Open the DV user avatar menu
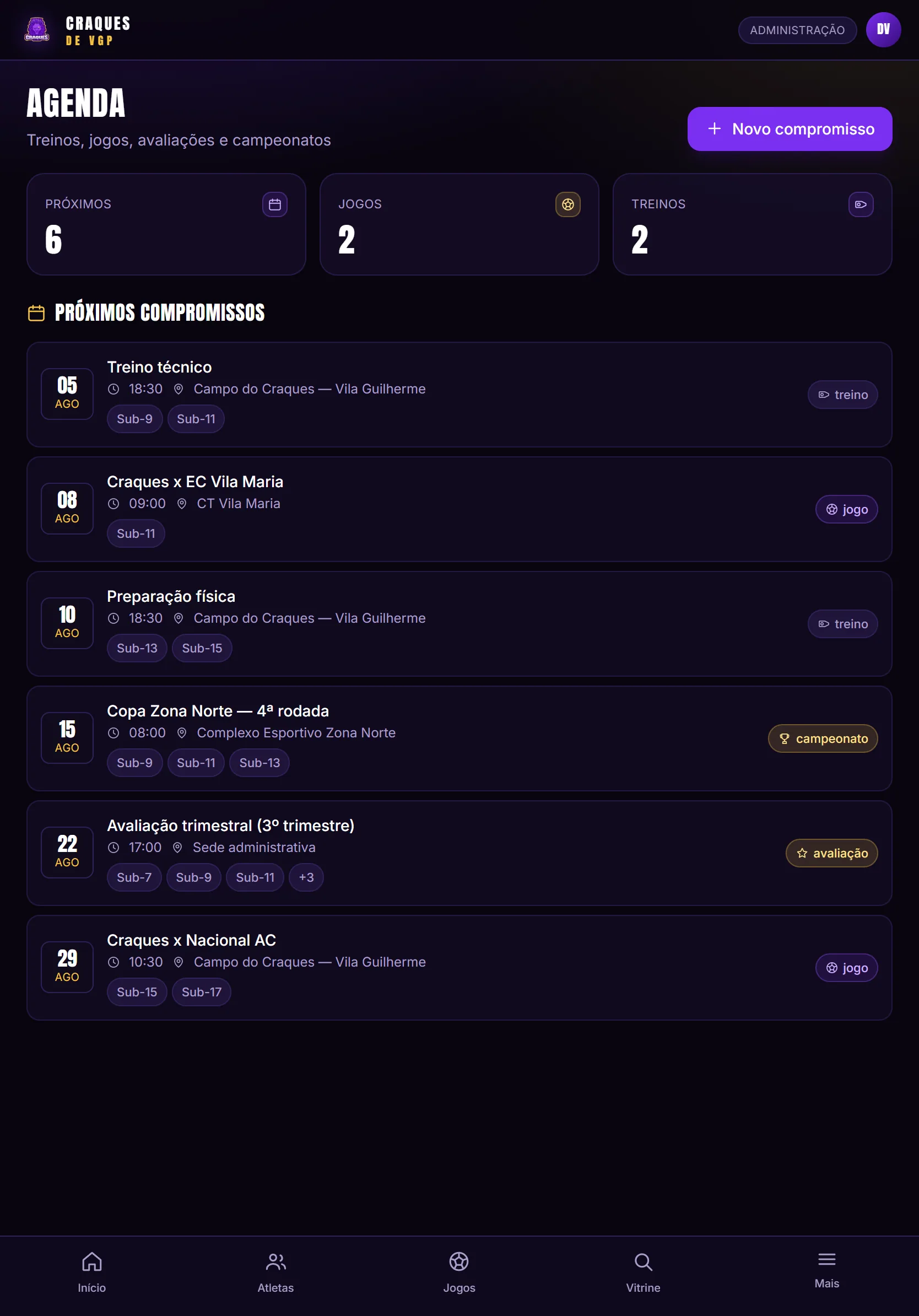Image resolution: width=919 pixels, height=1316 pixels. coord(883,30)
